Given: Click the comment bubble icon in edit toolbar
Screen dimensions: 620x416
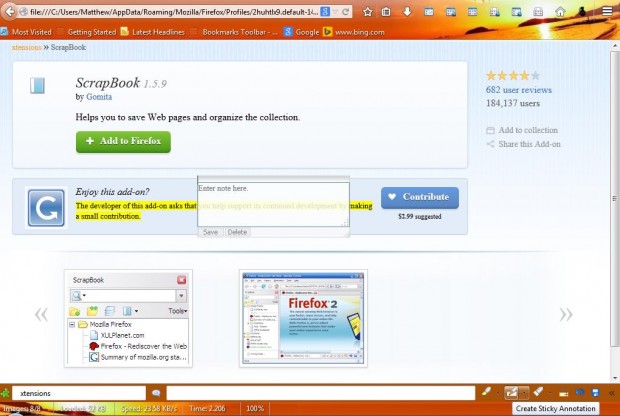Looking at the screenshot, I should [156, 393].
